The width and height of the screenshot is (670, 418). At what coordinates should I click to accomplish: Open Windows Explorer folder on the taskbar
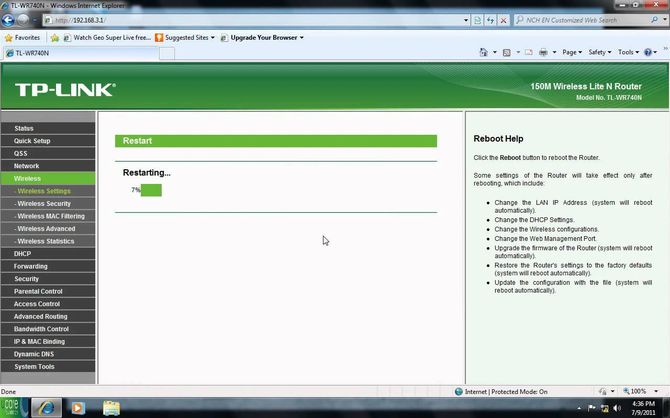coord(111,408)
